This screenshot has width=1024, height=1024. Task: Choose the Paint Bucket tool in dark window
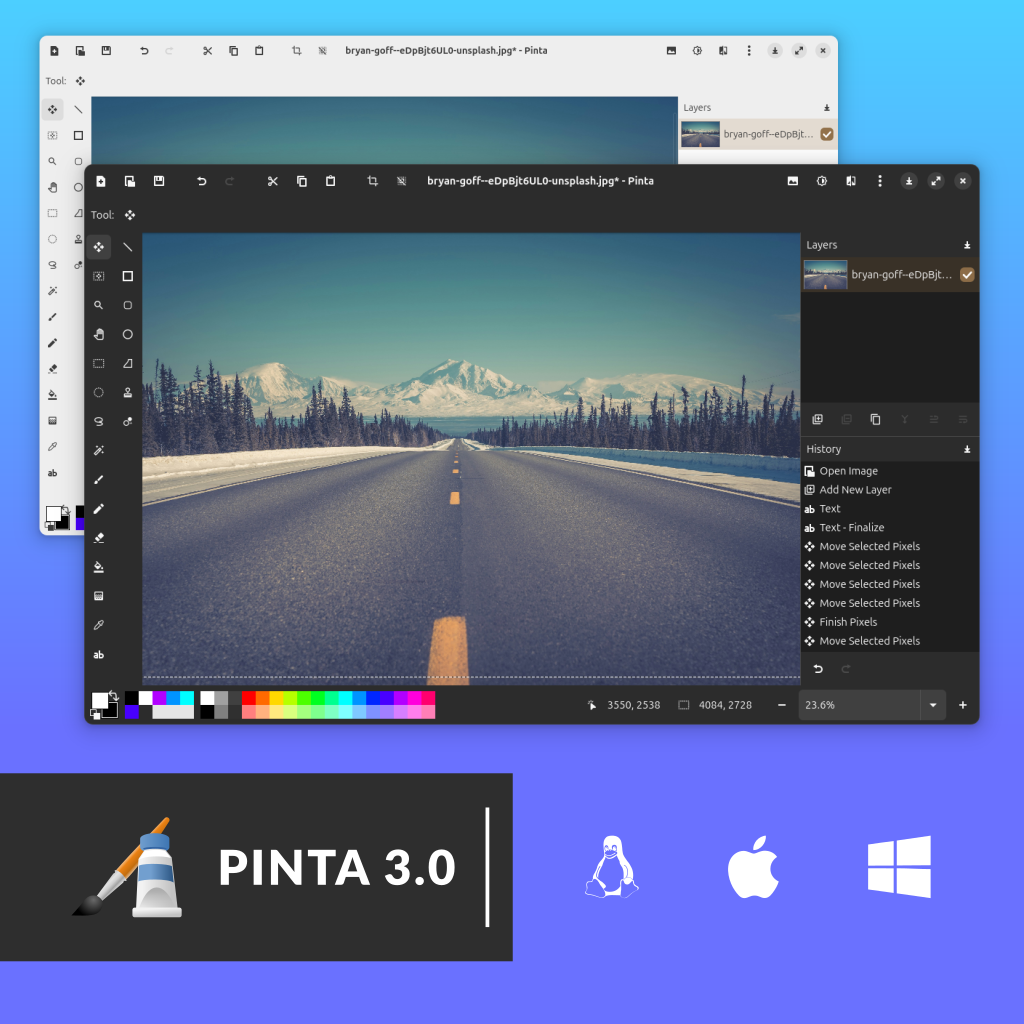pyautogui.click(x=99, y=567)
